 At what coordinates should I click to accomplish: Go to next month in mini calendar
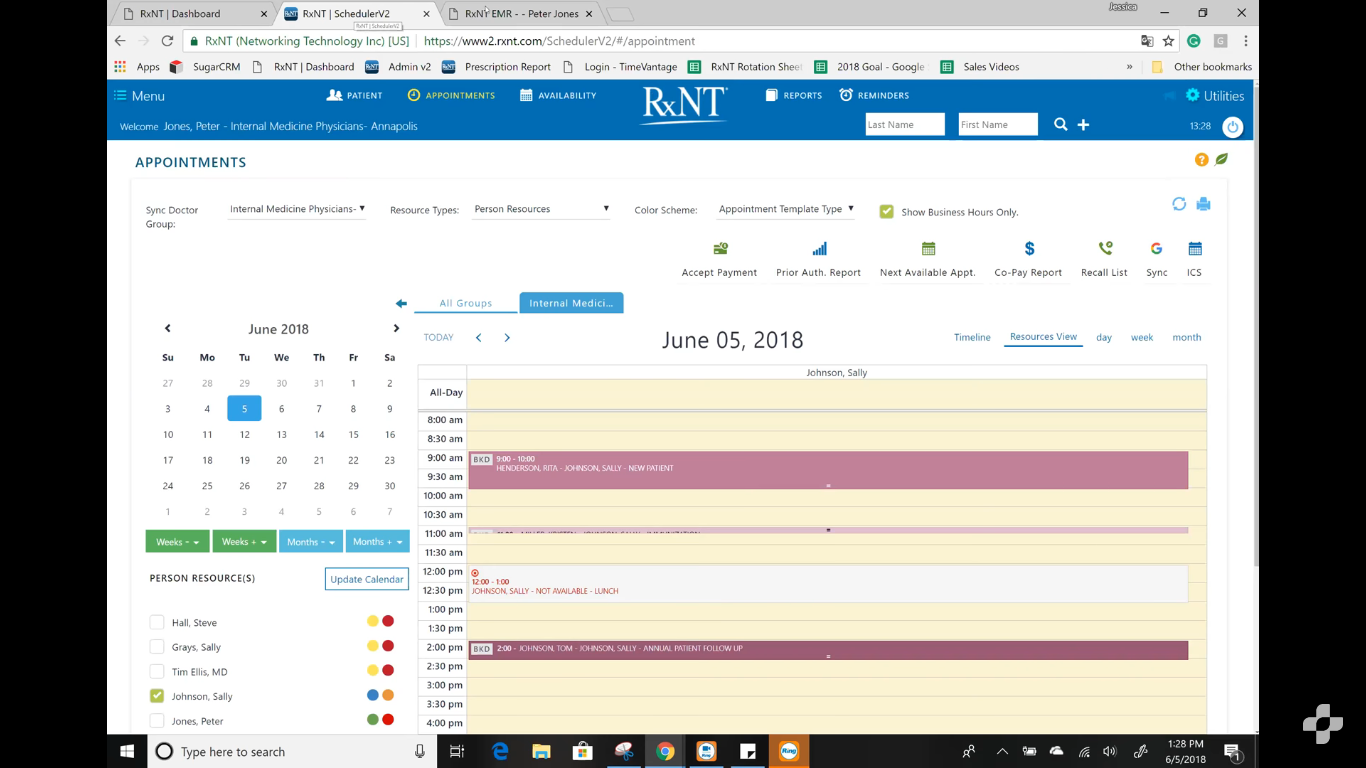(x=396, y=328)
